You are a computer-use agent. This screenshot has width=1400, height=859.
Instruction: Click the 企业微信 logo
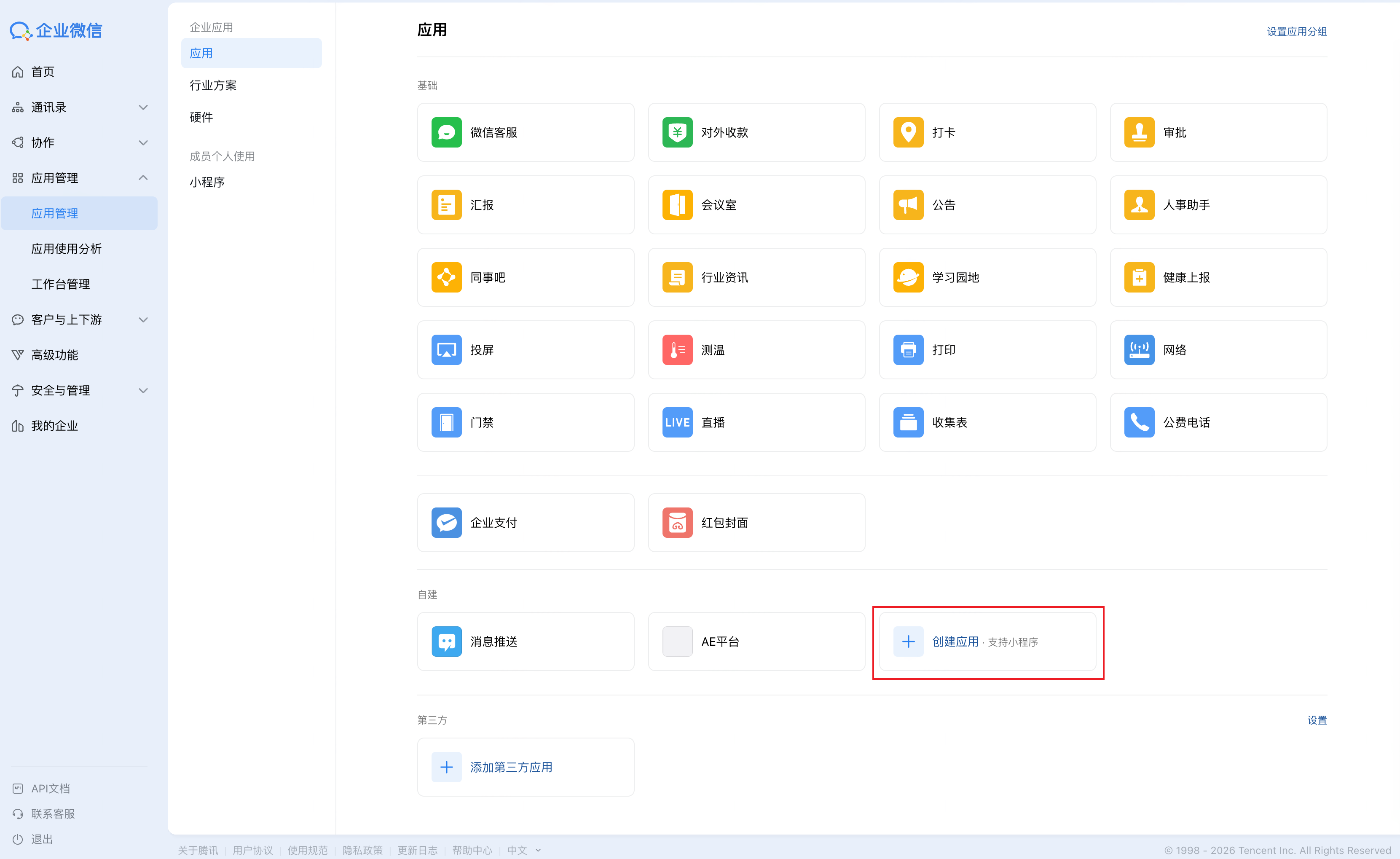(x=56, y=31)
